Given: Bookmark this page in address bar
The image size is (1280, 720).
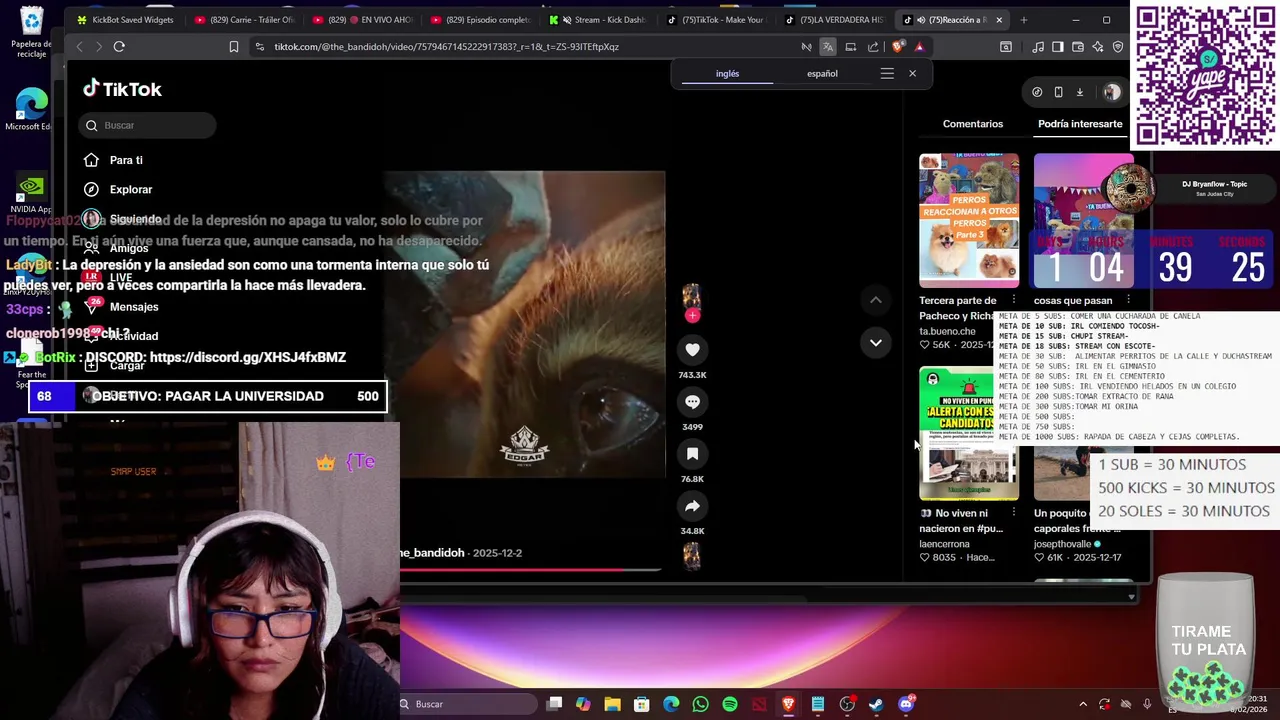Looking at the screenshot, I should (234, 46).
